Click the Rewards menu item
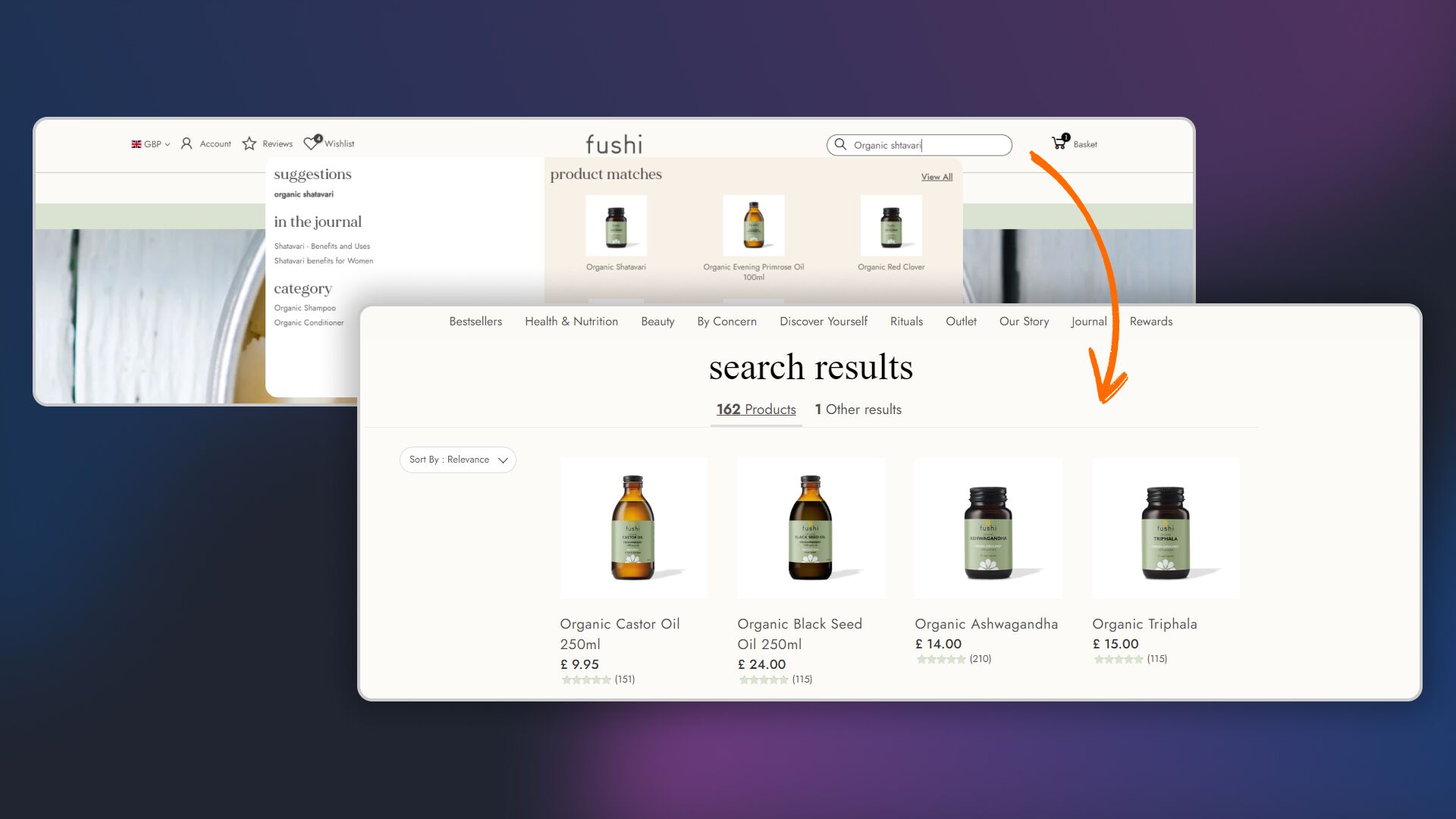 tap(1150, 321)
